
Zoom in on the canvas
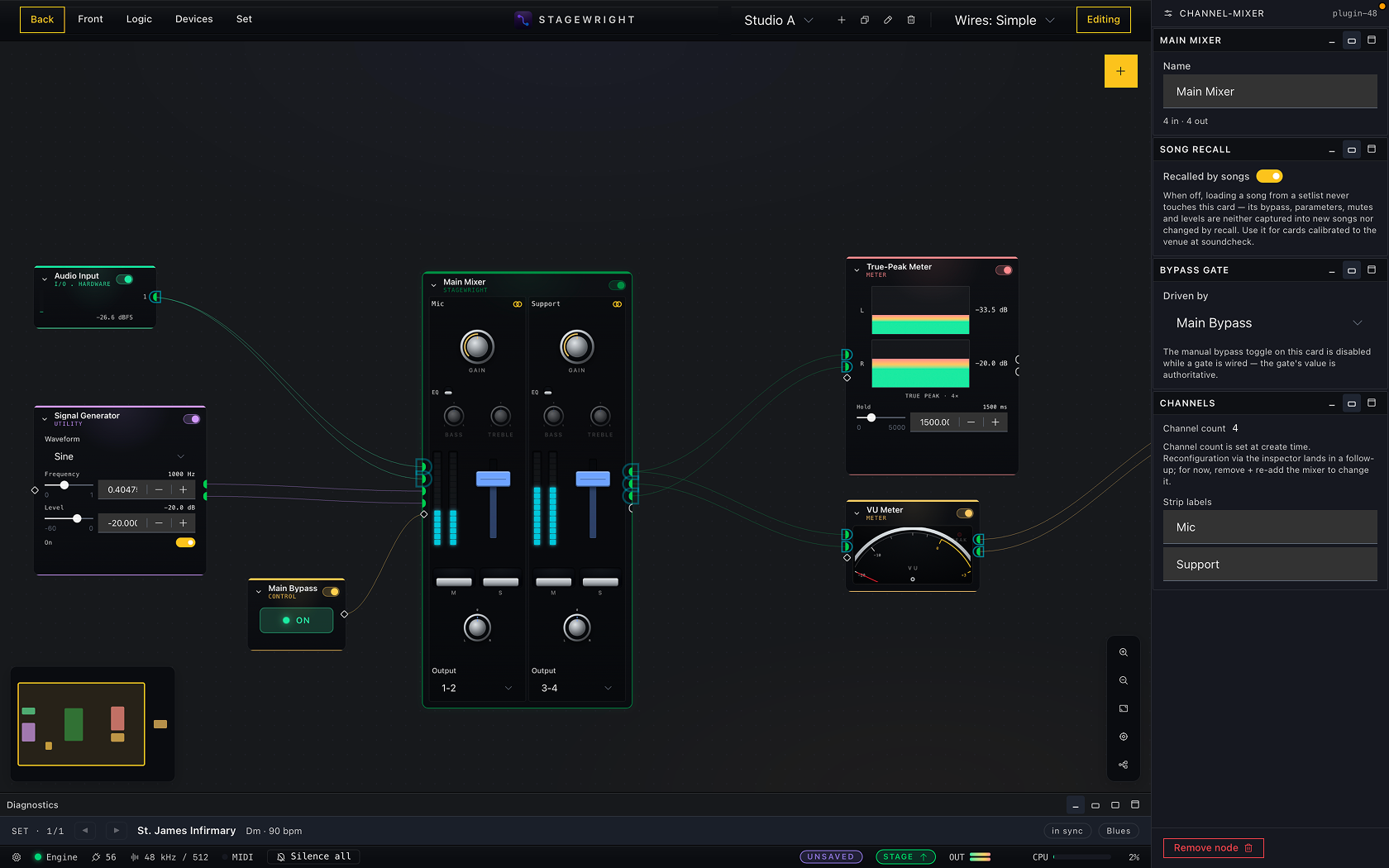coord(1123,652)
